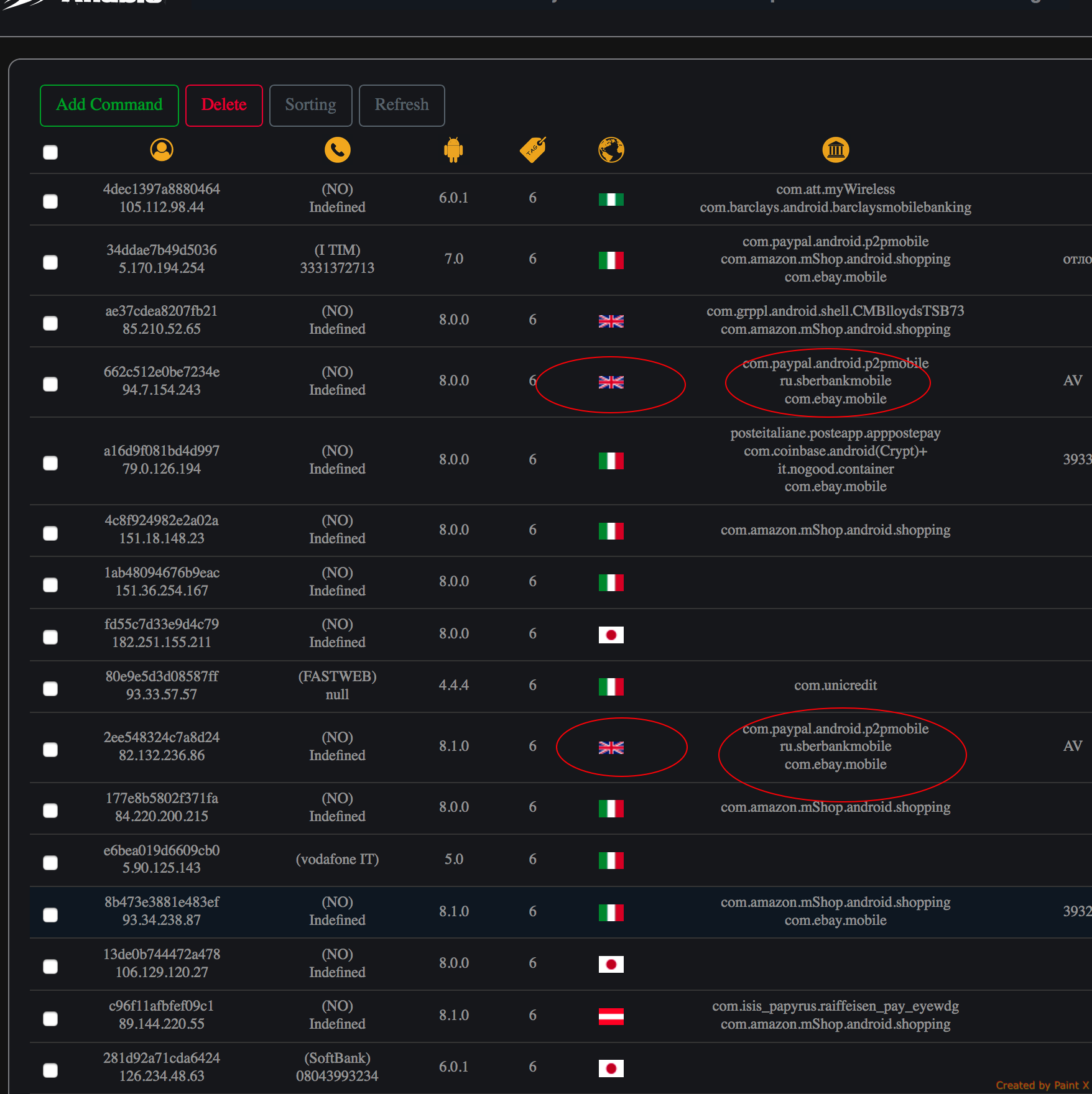Open the Sorting options button
Image resolution: width=1092 pixels, height=1094 pixels.
[311, 105]
